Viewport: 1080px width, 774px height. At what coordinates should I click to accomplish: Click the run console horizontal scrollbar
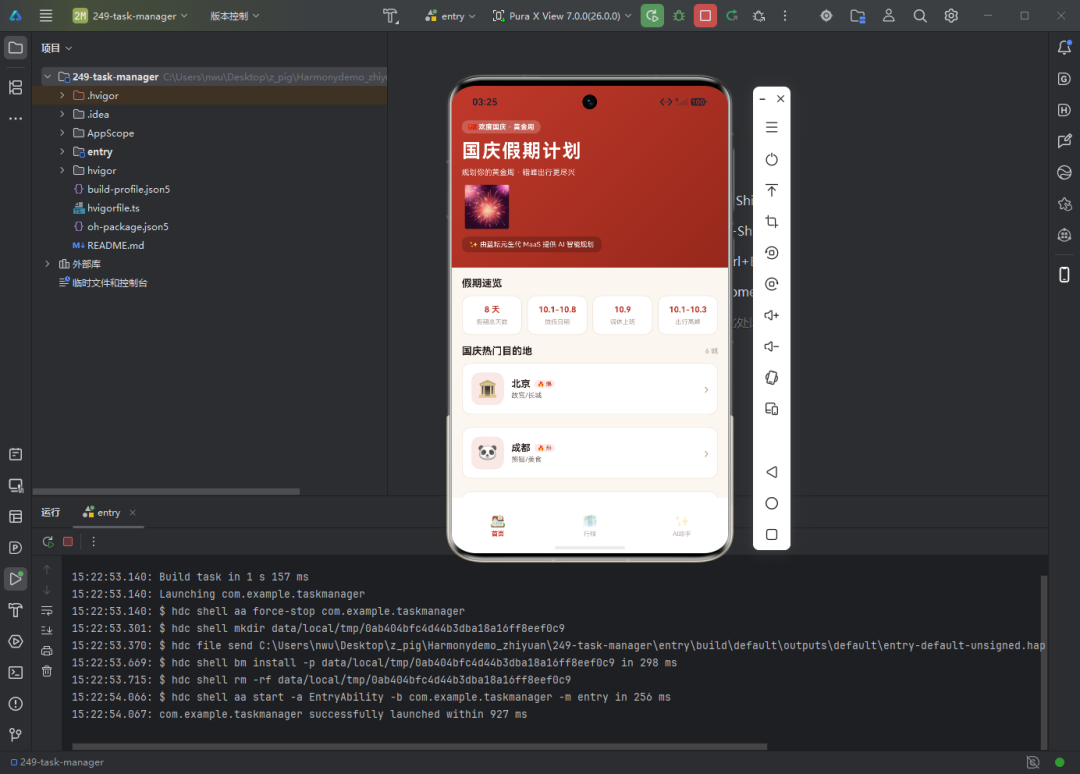coord(419,746)
